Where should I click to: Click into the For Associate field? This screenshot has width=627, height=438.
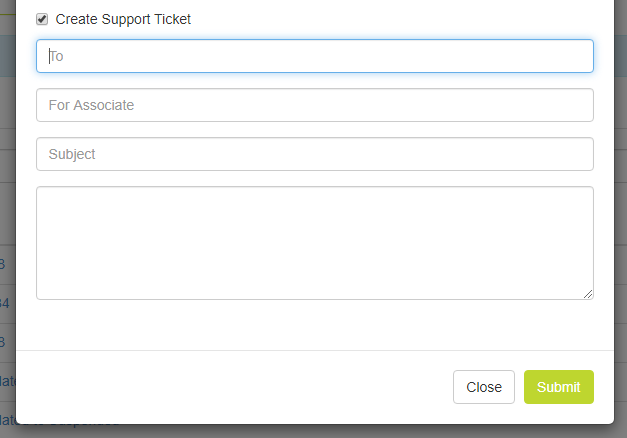315,105
